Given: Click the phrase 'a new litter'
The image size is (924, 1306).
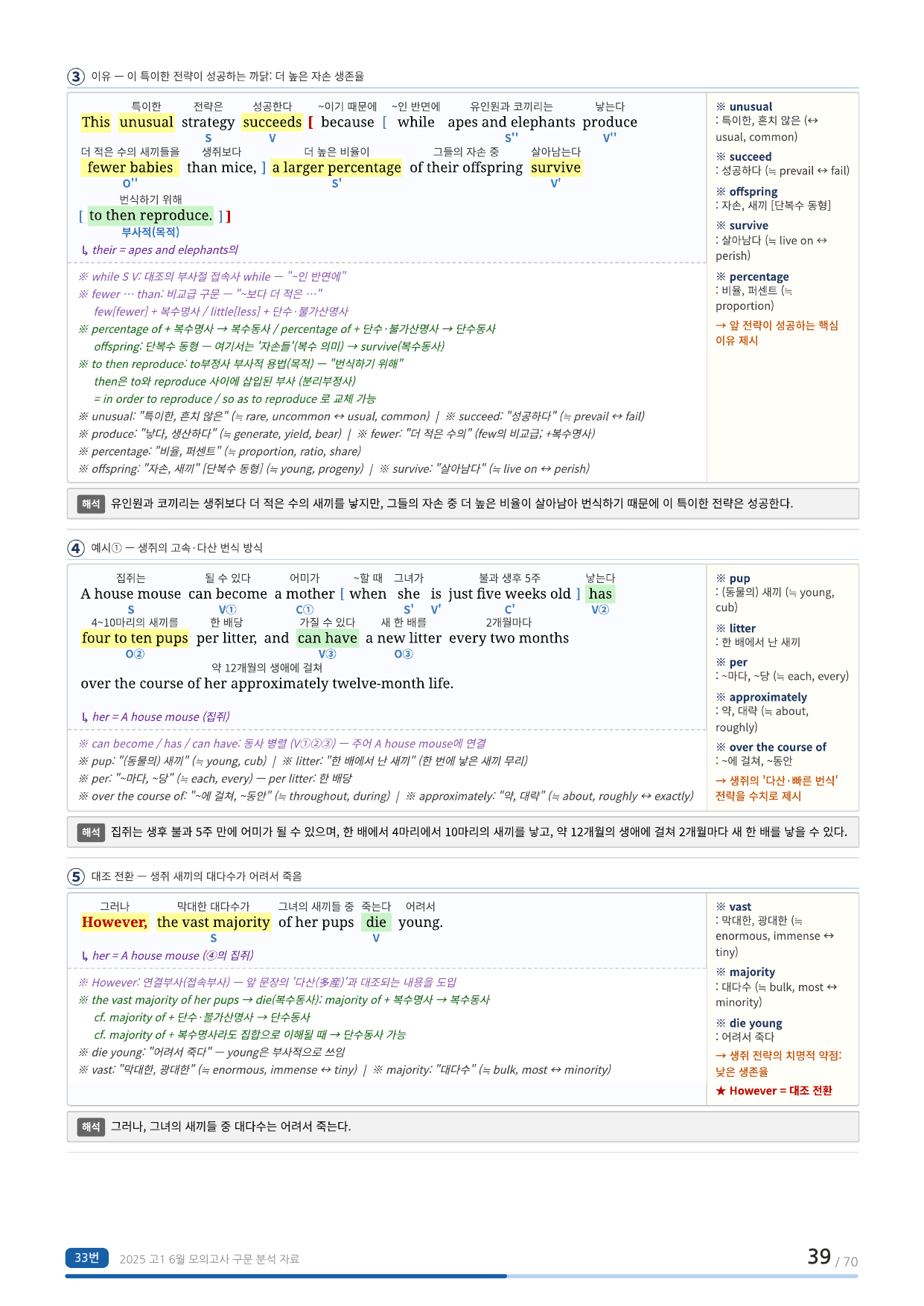Looking at the screenshot, I should 404,638.
